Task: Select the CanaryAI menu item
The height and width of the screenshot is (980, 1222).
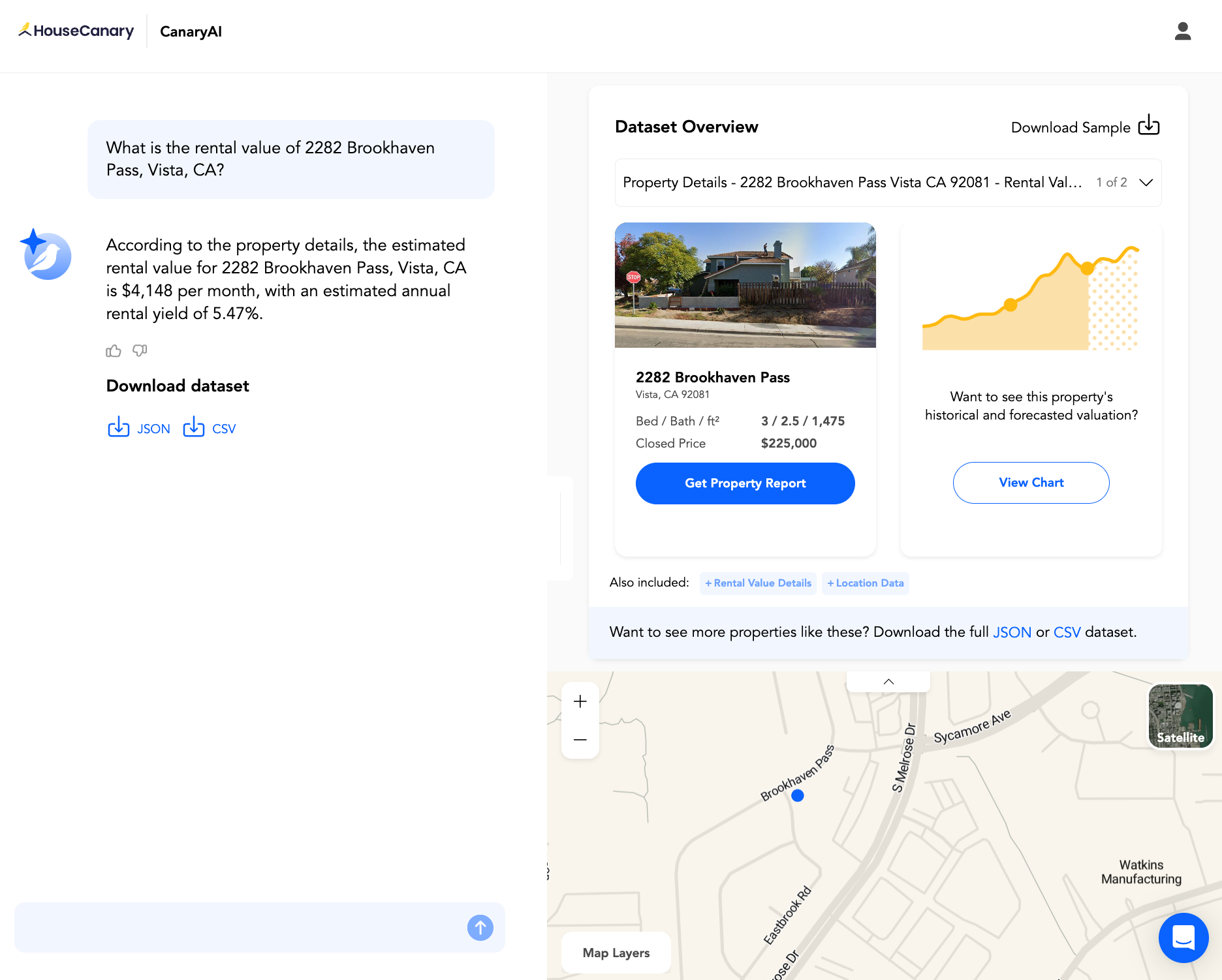Action: click(x=190, y=31)
